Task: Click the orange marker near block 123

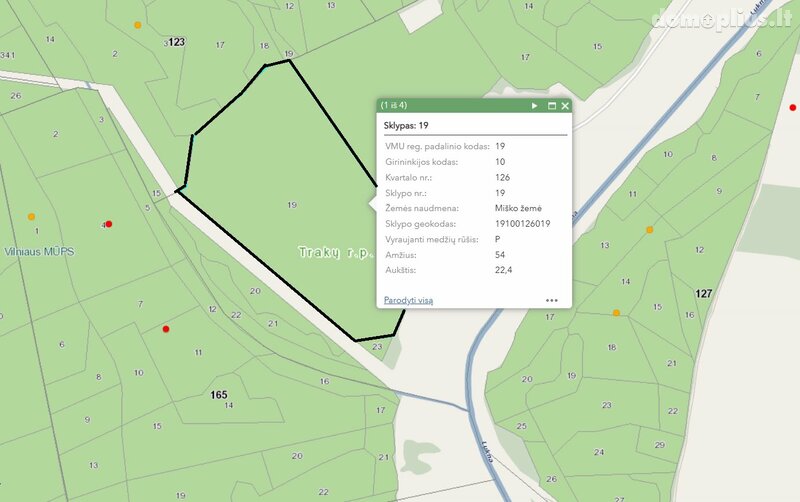Action: 138,25
